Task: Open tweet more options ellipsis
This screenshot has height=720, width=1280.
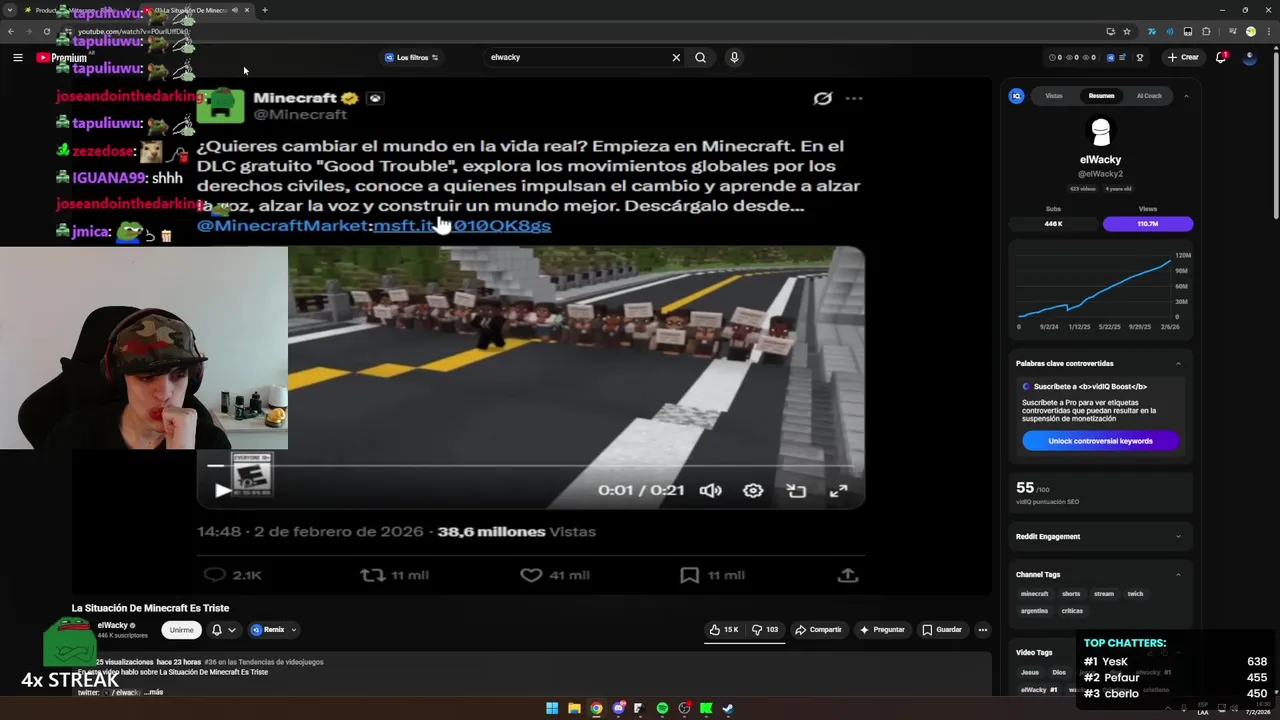Action: (x=854, y=98)
